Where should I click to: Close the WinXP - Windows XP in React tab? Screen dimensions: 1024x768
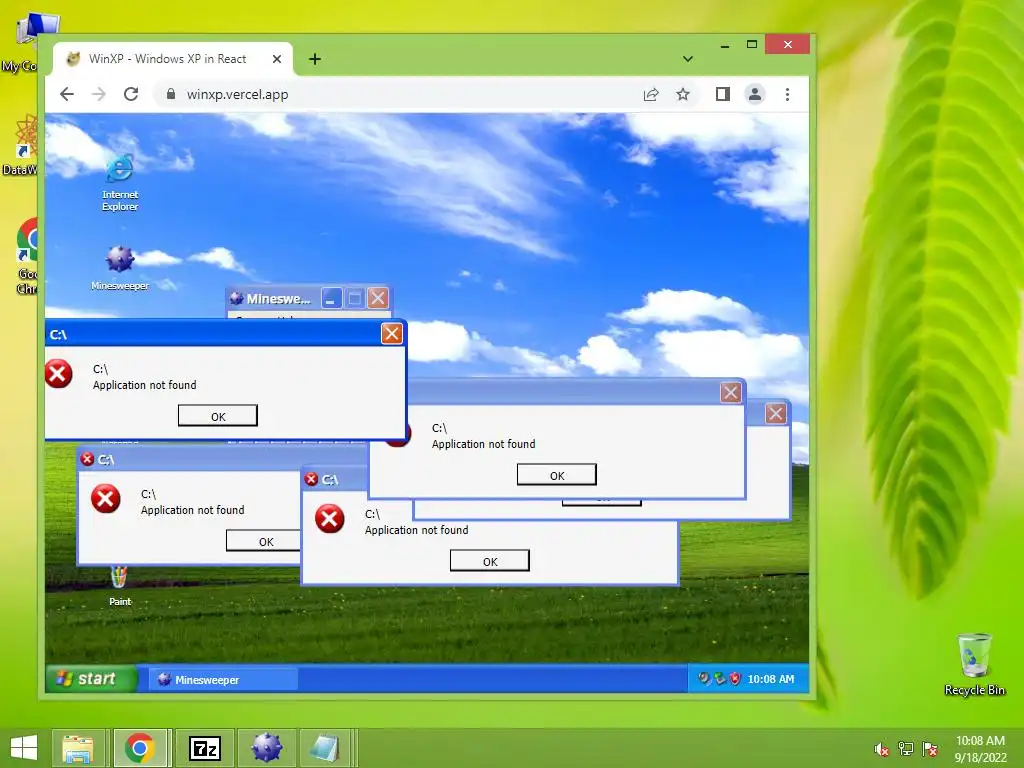[277, 59]
